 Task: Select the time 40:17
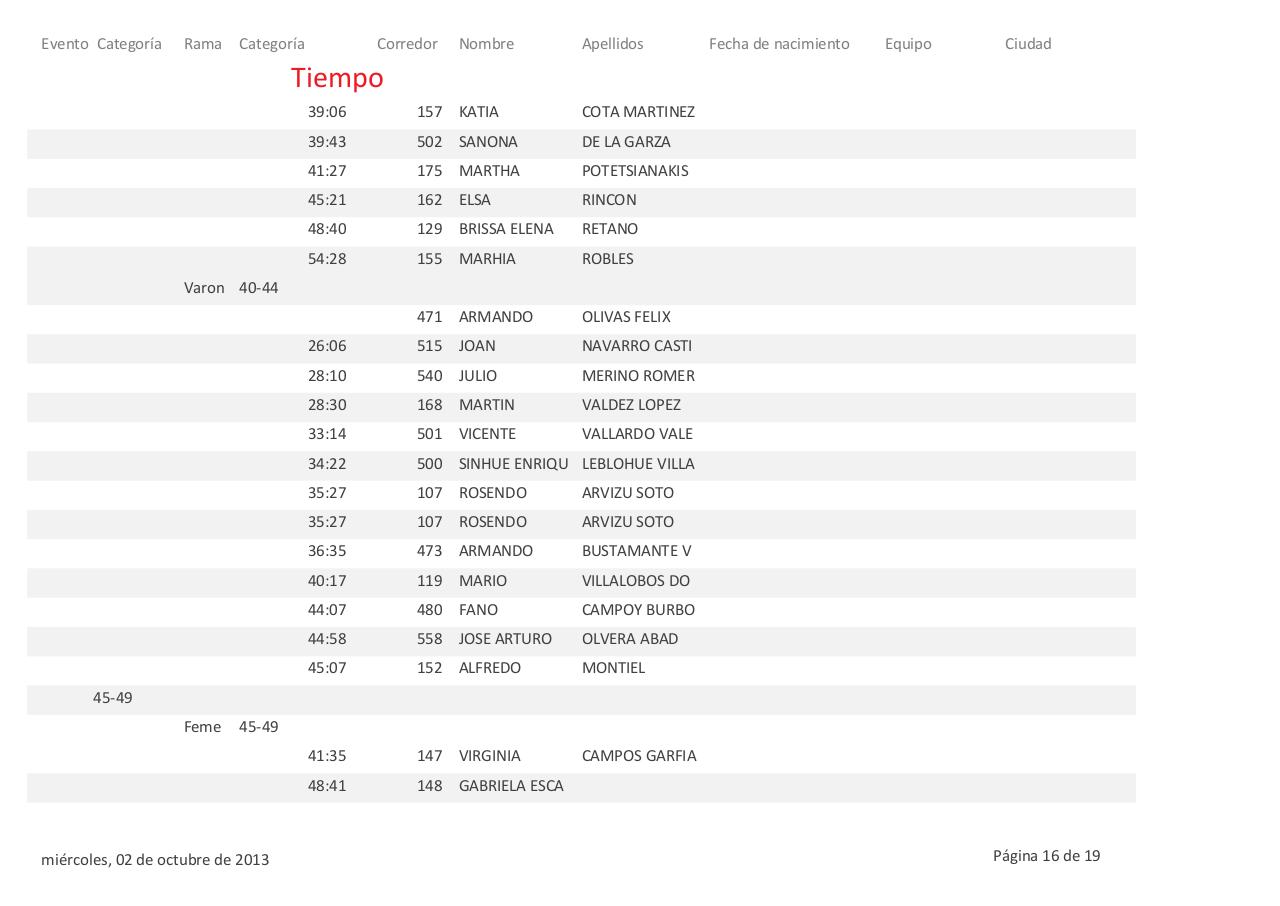(327, 581)
